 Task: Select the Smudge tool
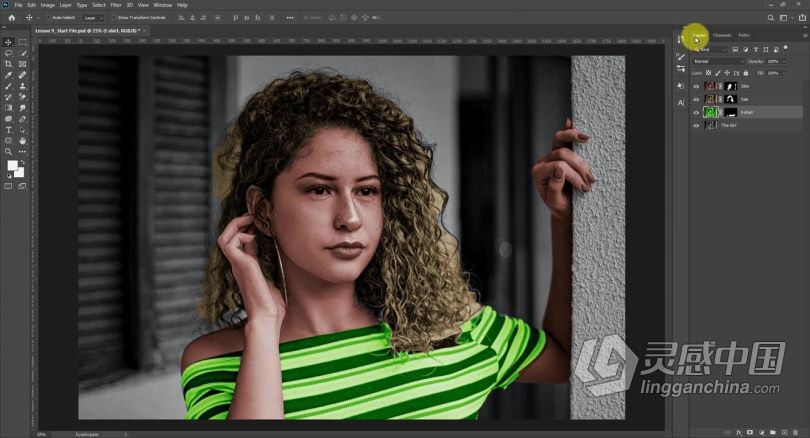[22, 108]
